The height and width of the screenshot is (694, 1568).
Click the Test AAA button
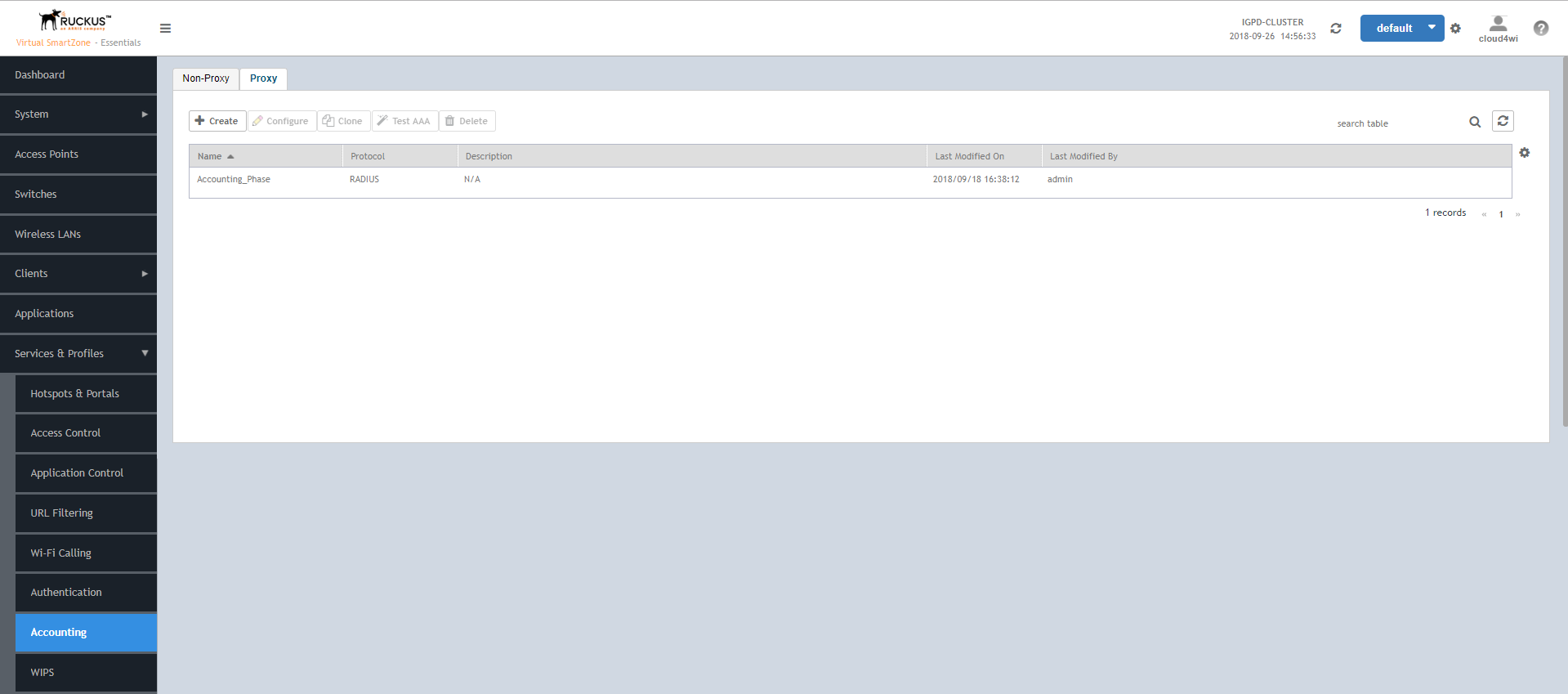(x=404, y=121)
